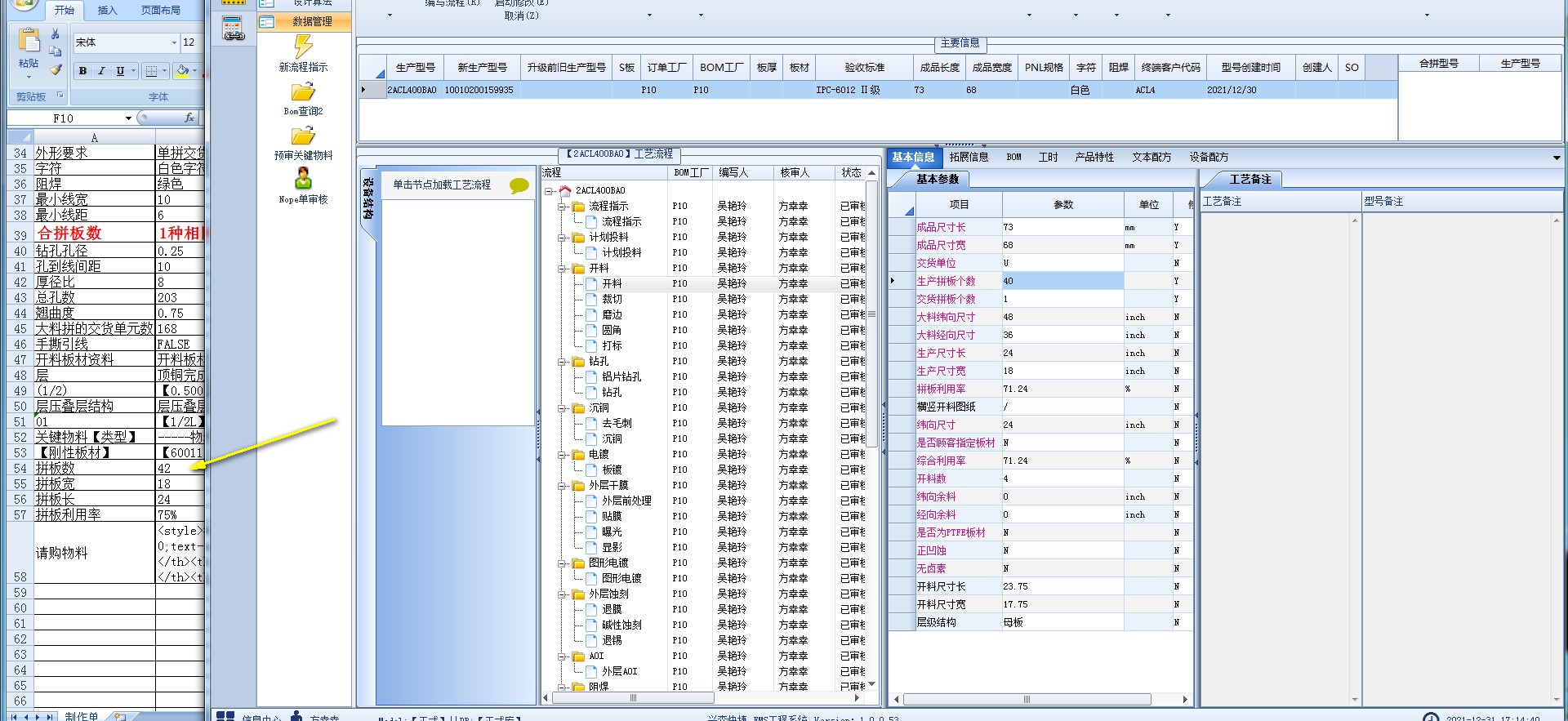The image size is (1568, 721).
Task: Switch to the 拓展信息 tab
Action: 969,158
